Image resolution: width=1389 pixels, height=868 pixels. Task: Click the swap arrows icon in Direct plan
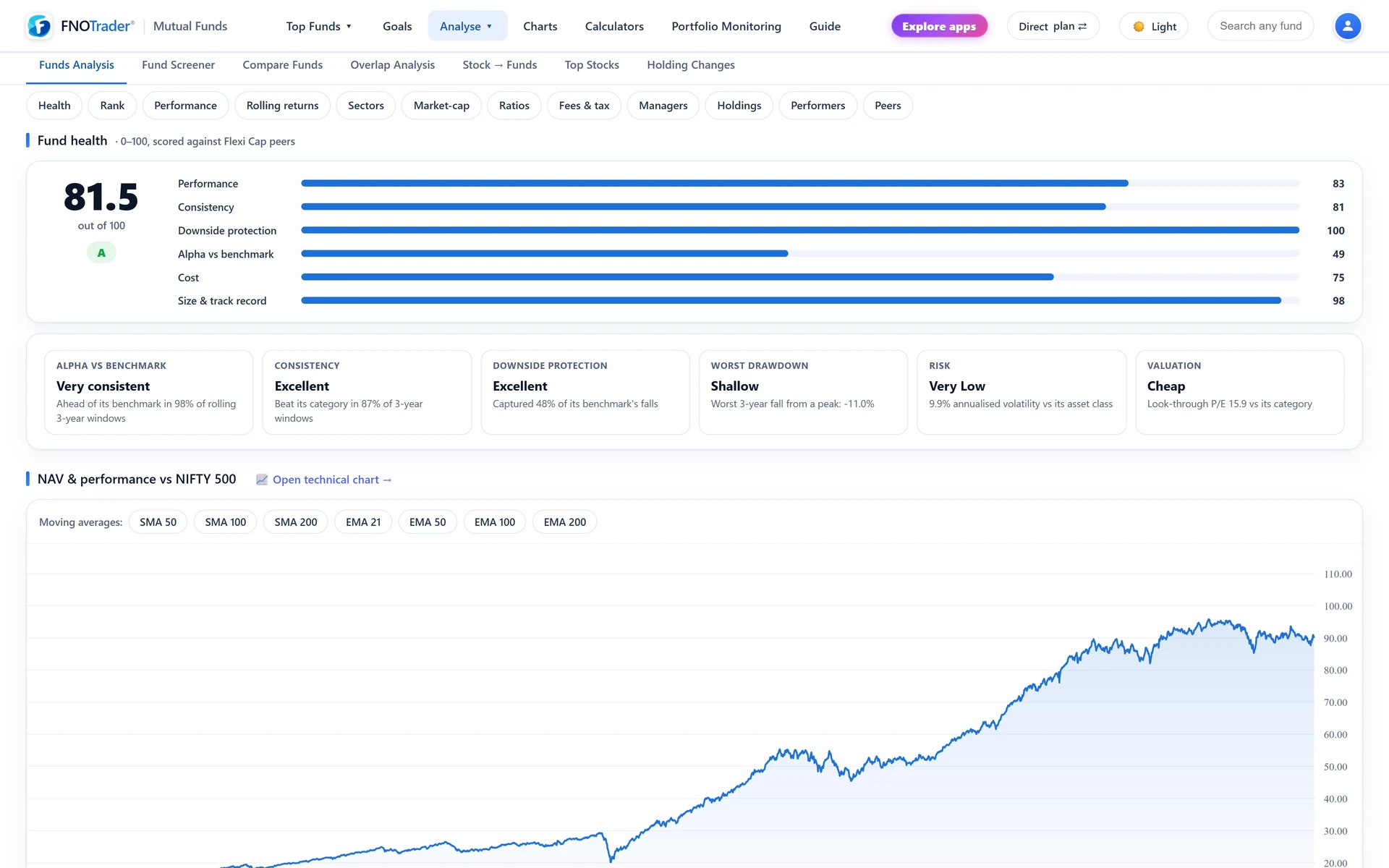click(x=1082, y=26)
